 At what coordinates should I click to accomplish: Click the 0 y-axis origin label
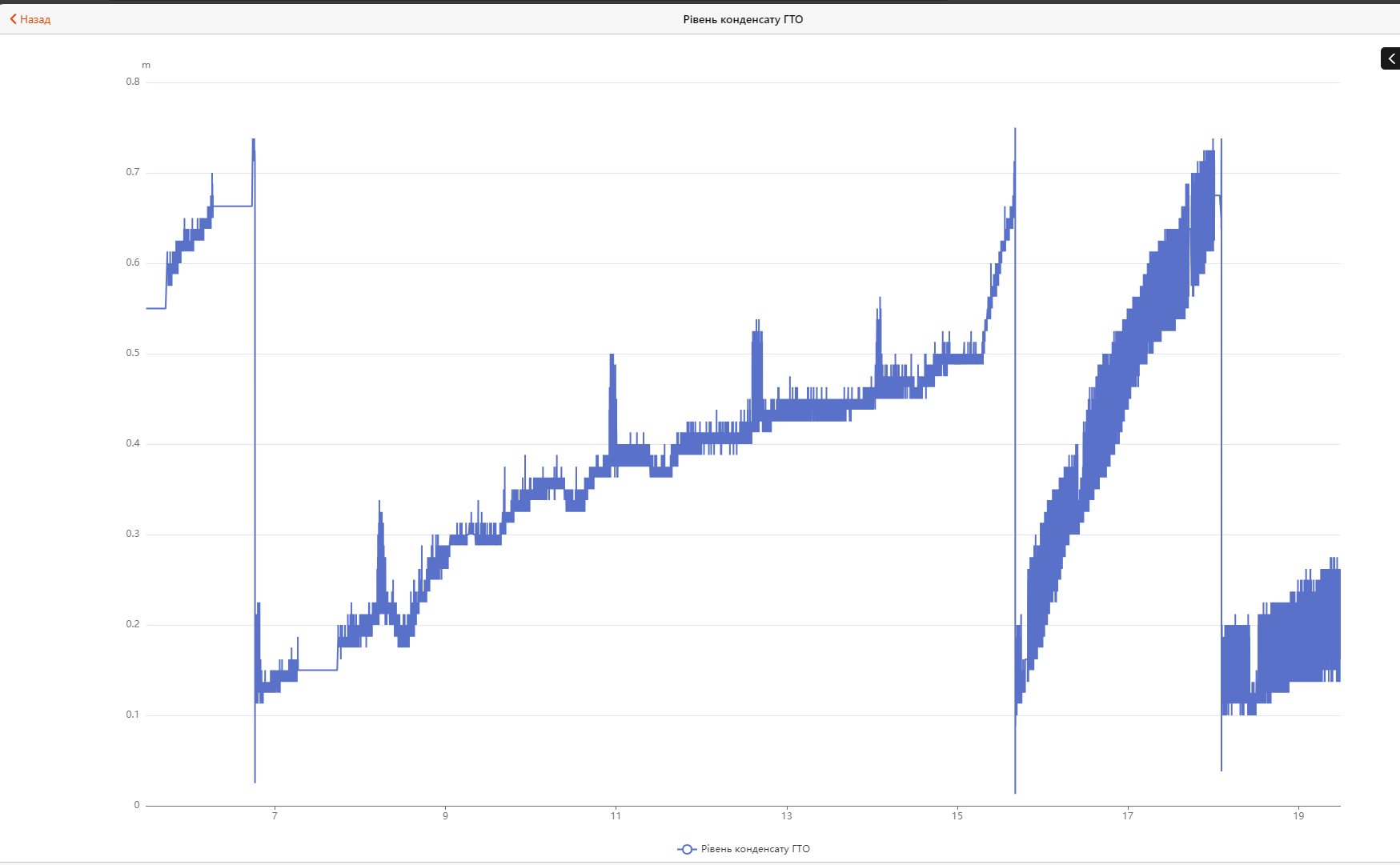(137, 805)
